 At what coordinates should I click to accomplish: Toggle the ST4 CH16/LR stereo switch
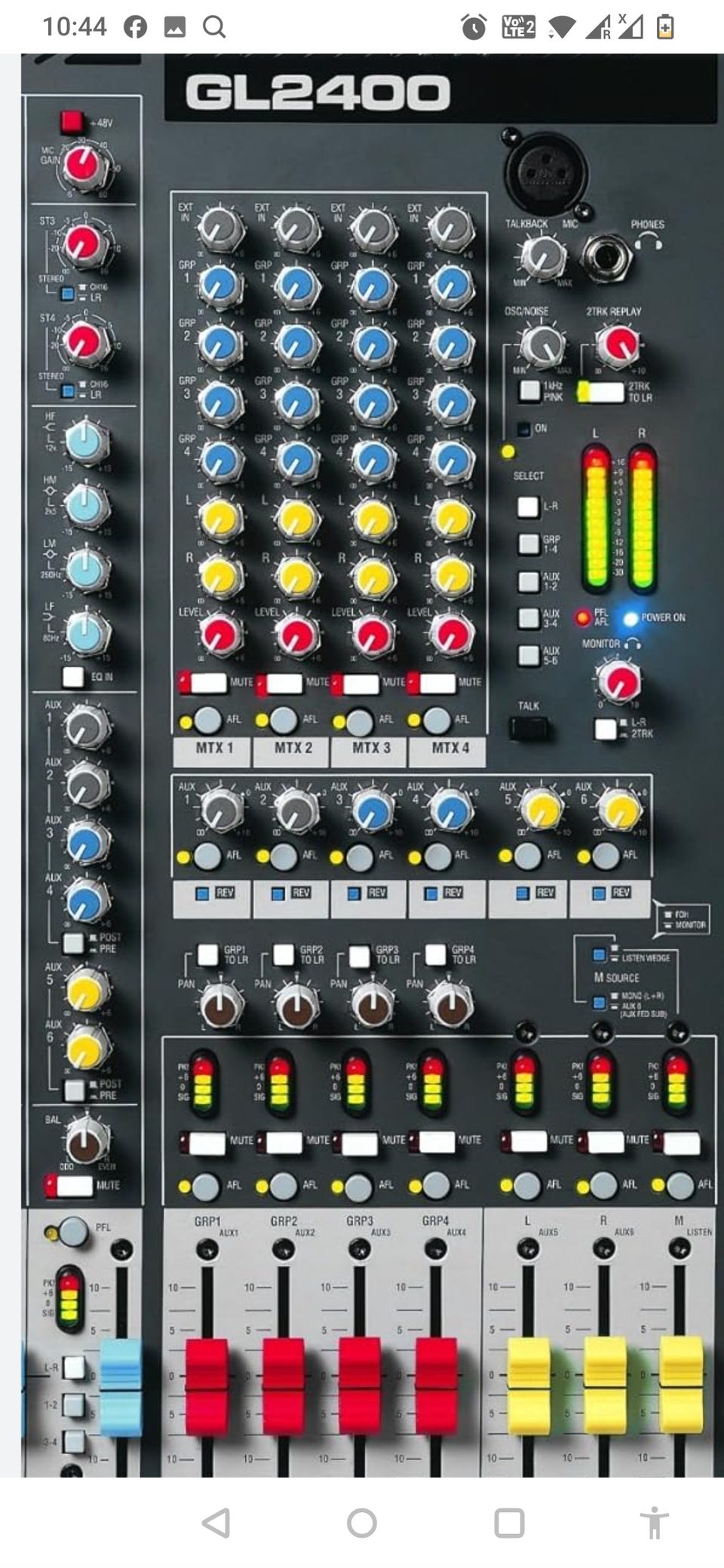(x=67, y=390)
